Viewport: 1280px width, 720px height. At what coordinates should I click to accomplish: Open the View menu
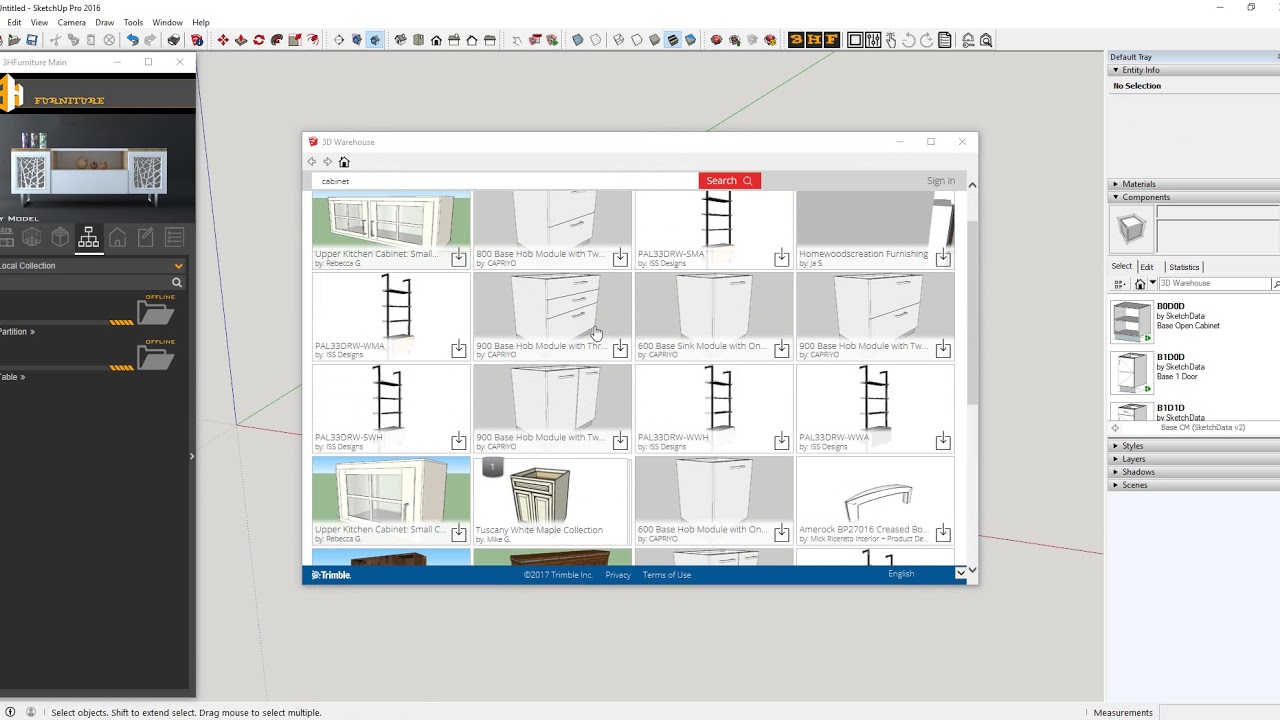click(x=39, y=22)
